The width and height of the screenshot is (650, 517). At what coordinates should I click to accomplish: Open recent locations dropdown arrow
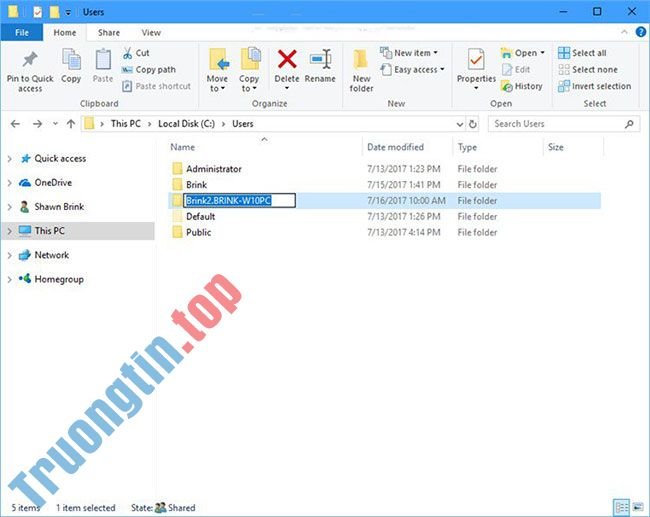(x=55, y=124)
